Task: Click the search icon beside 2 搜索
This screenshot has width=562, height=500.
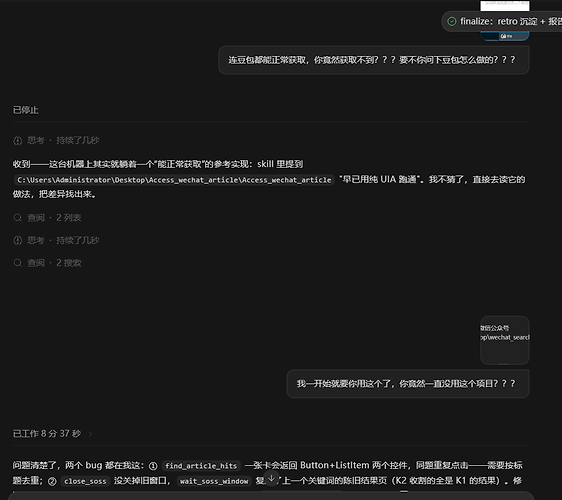Action: [x=18, y=263]
